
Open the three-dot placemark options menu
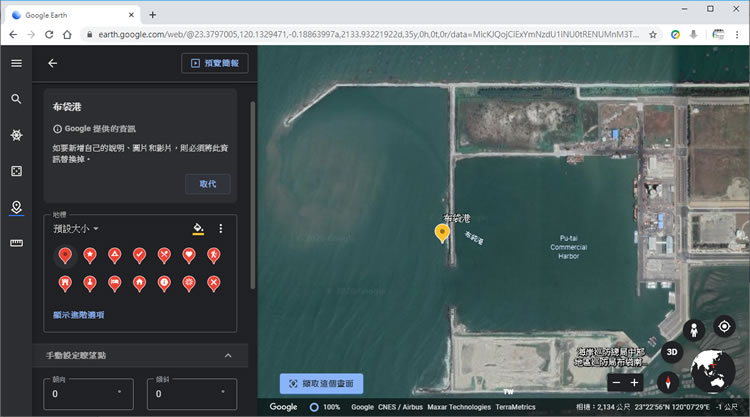coord(221,229)
